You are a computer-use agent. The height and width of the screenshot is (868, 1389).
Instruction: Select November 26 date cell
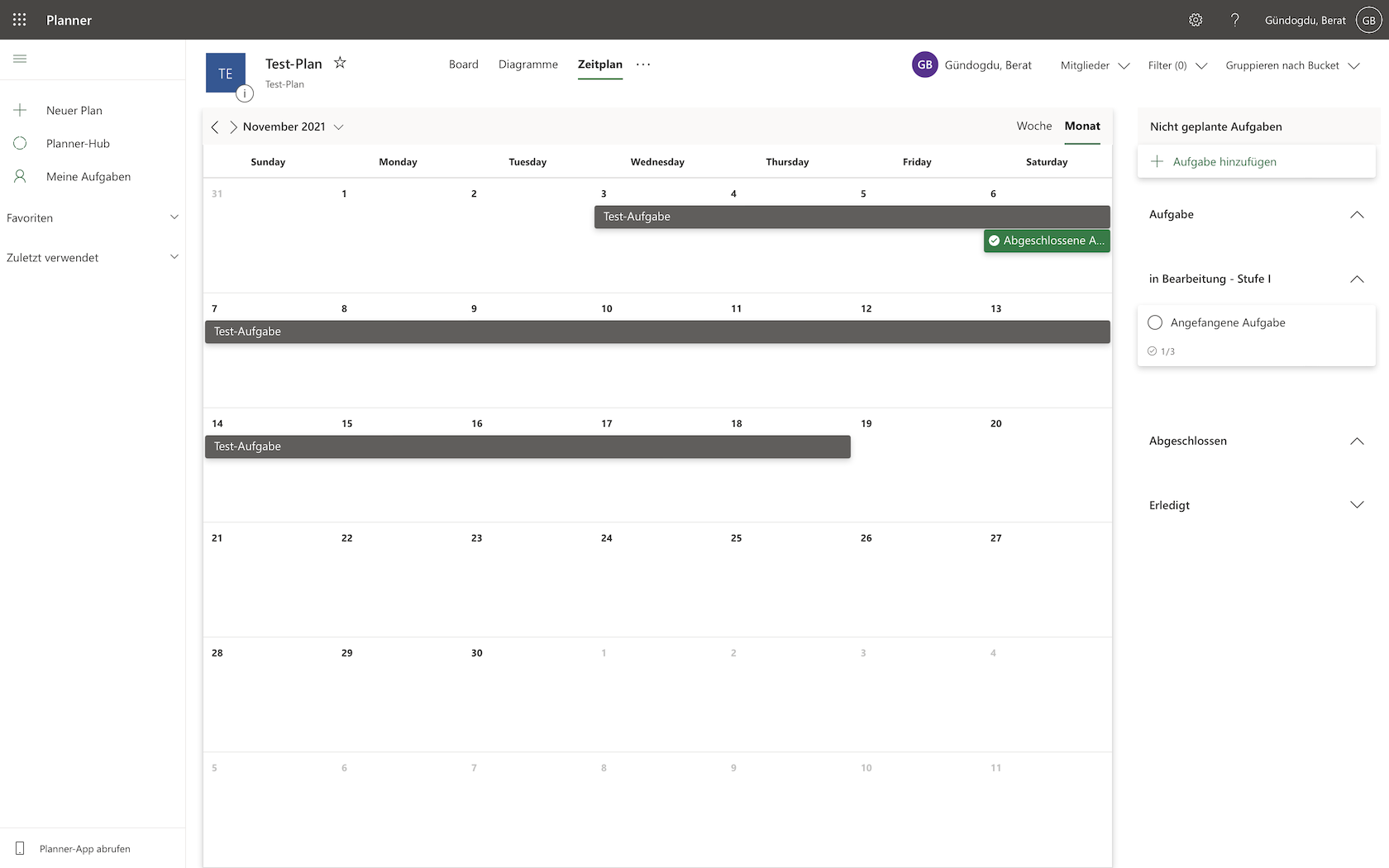[x=917, y=579]
